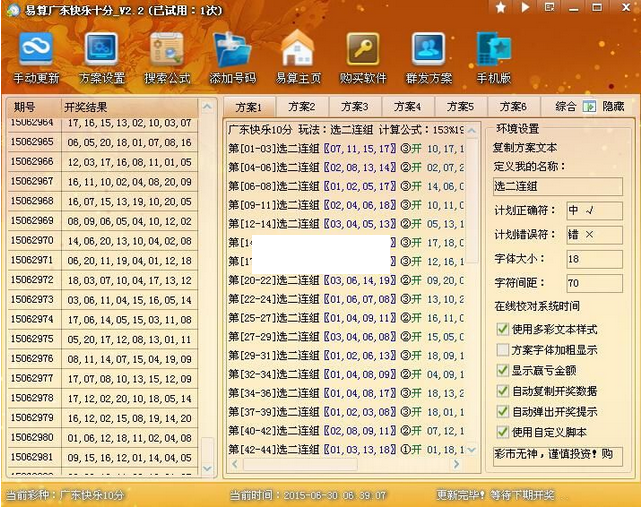Click the 期号 column header
Screen dimensions: 641x507
pos(34,107)
